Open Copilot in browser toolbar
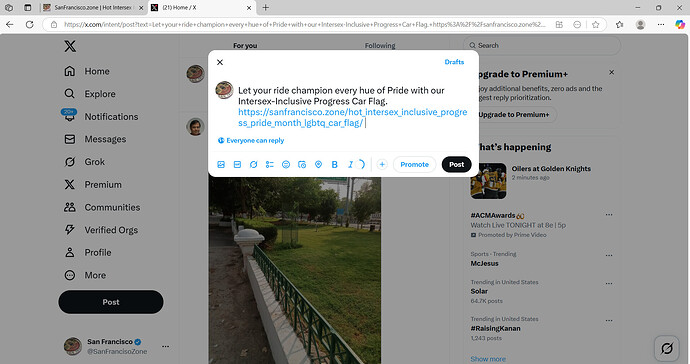The width and height of the screenshot is (690, 364). [x=680, y=25]
